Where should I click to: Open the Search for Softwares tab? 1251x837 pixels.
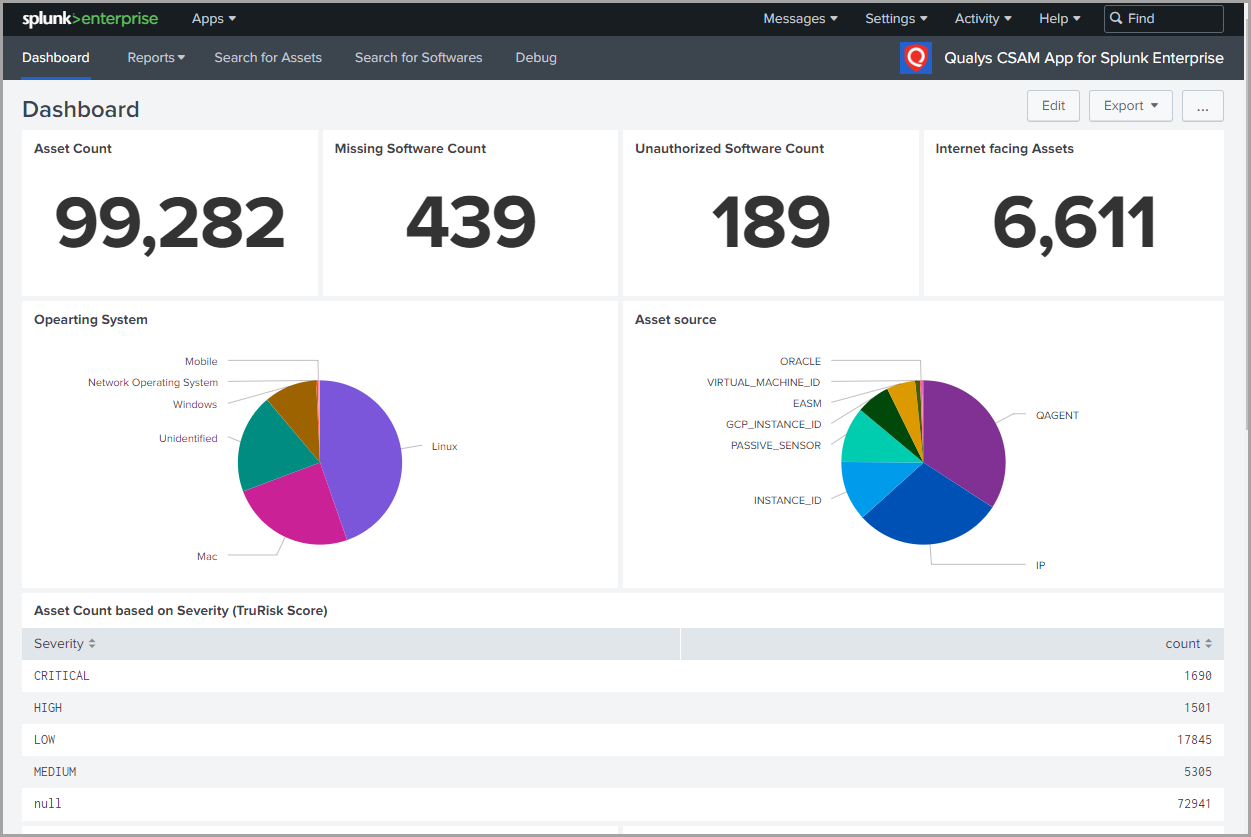coord(418,57)
